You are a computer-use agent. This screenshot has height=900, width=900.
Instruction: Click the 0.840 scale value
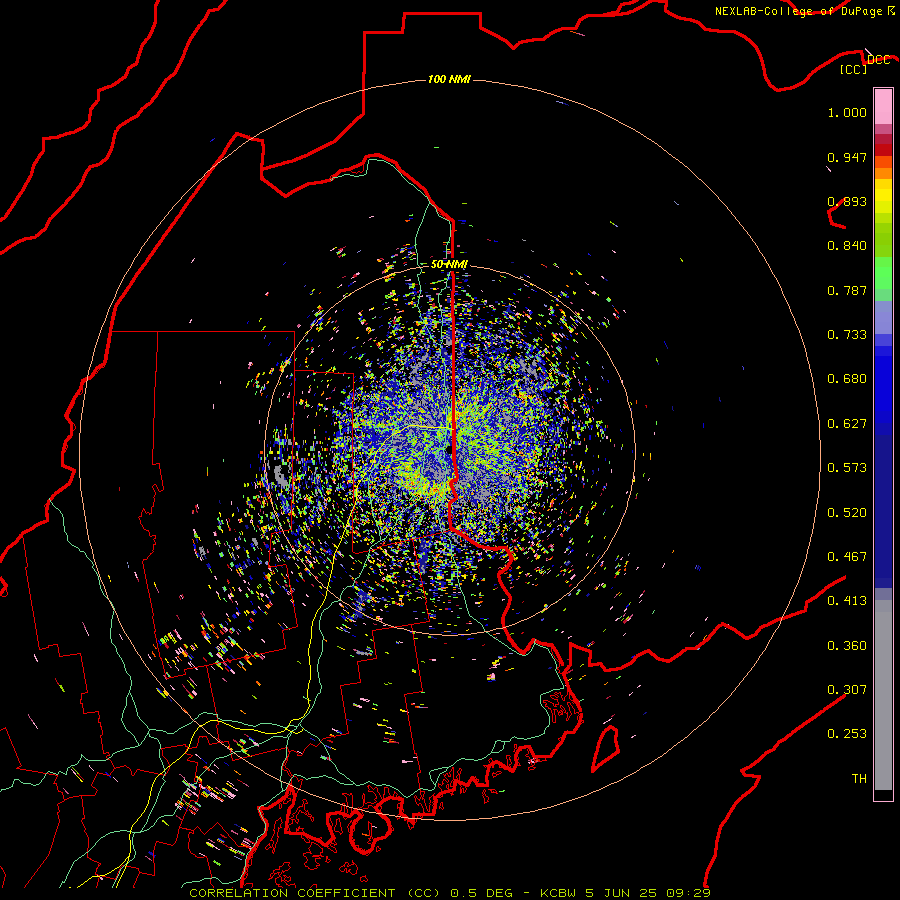pos(847,246)
